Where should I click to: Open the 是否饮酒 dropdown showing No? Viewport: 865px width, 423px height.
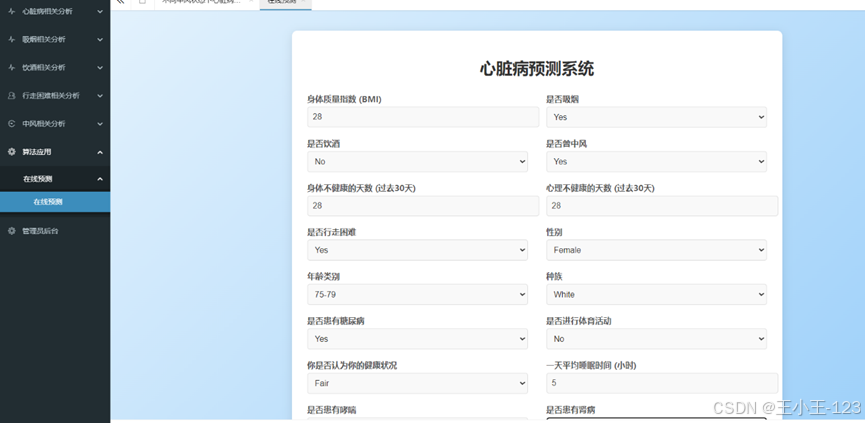coord(417,162)
